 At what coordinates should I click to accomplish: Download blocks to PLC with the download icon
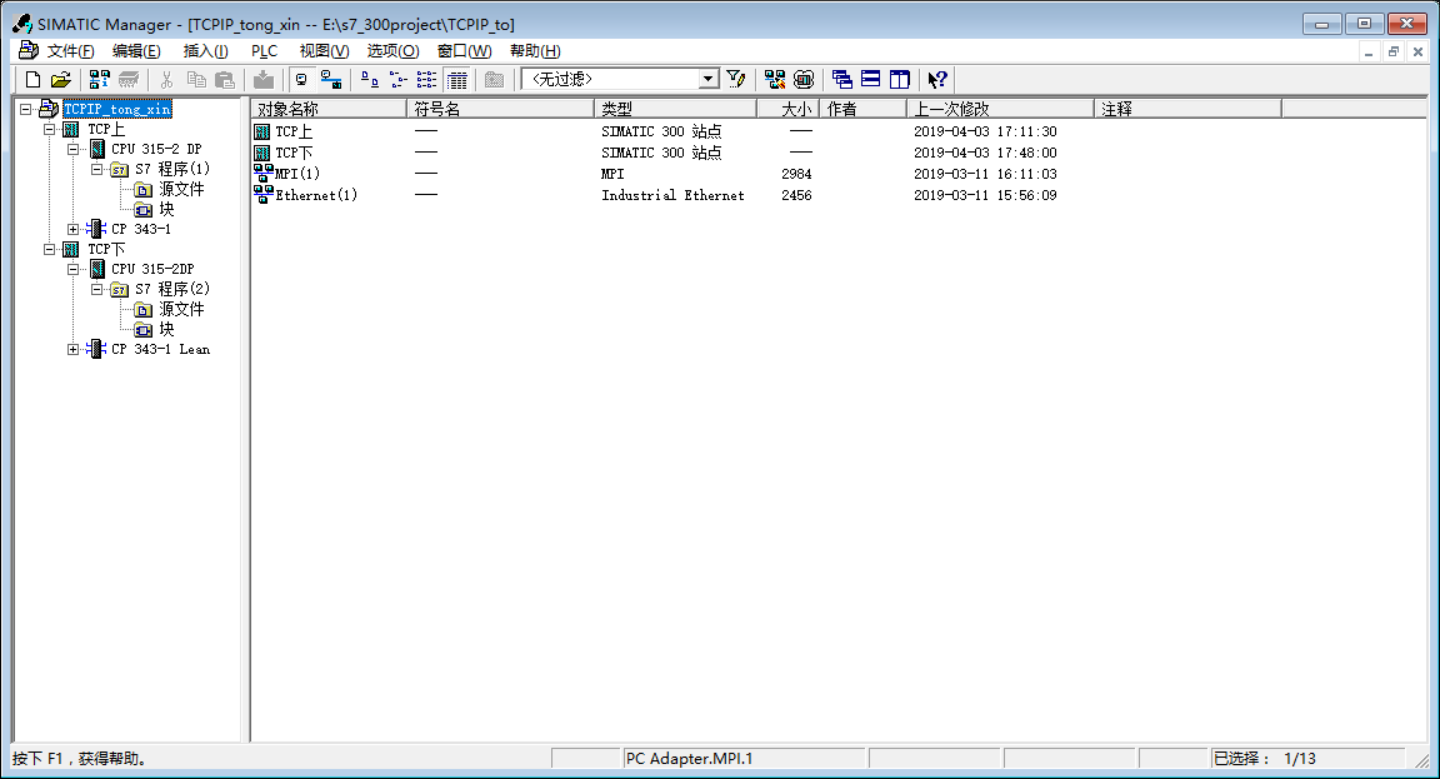point(263,79)
